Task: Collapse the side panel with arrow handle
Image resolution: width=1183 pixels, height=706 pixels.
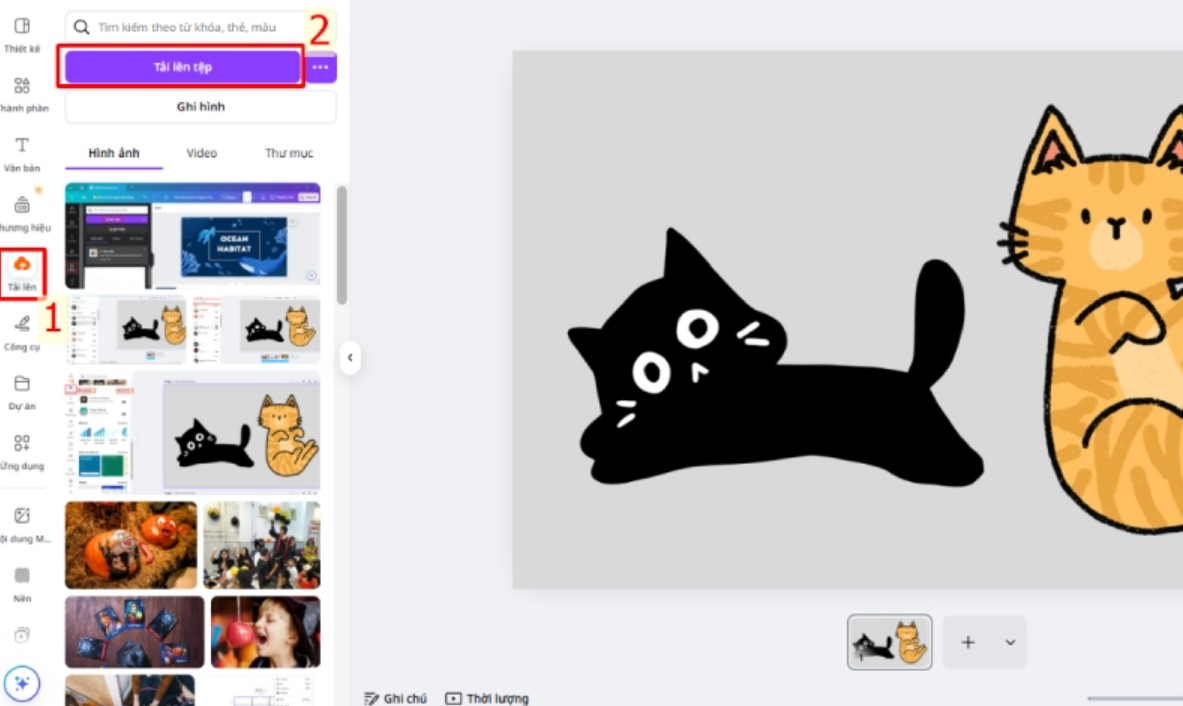Action: pos(350,357)
